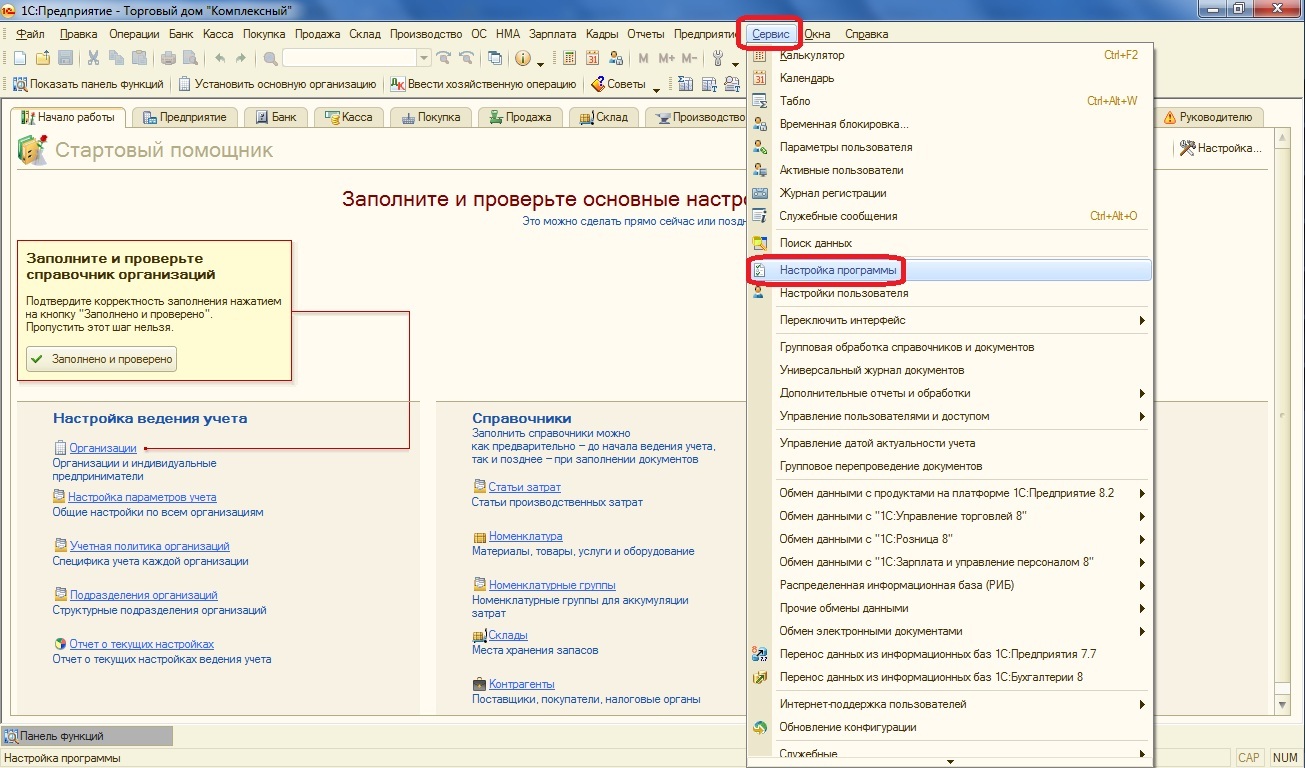
Task: Open the Организации link
Action: [103, 448]
